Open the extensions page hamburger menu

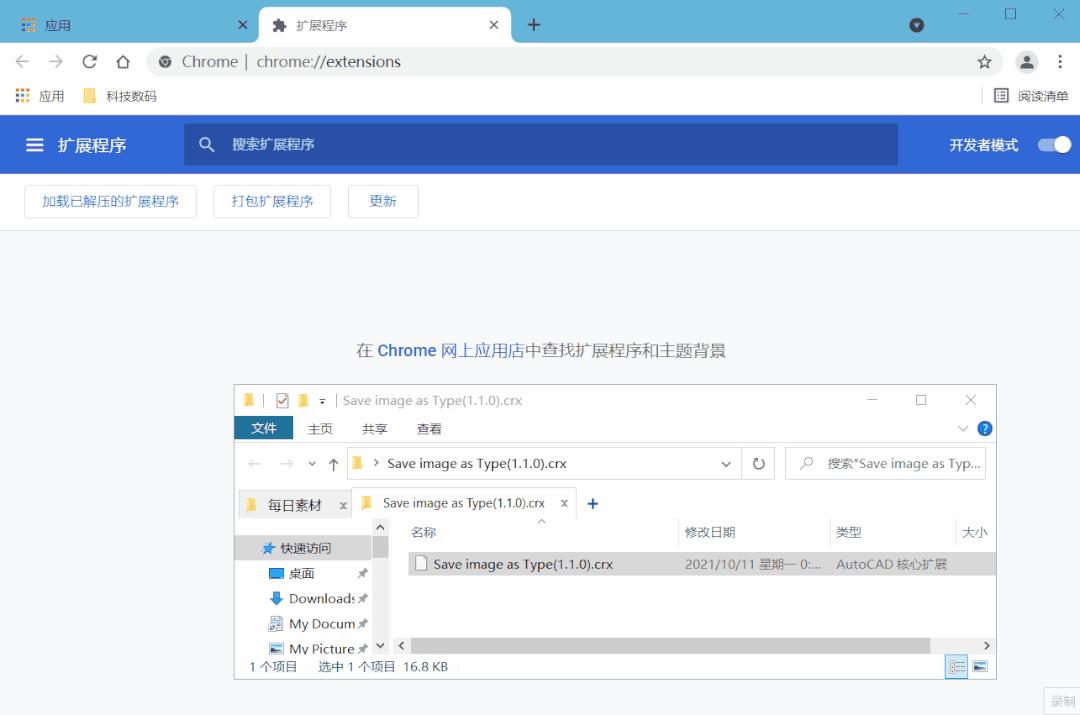coord(37,144)
